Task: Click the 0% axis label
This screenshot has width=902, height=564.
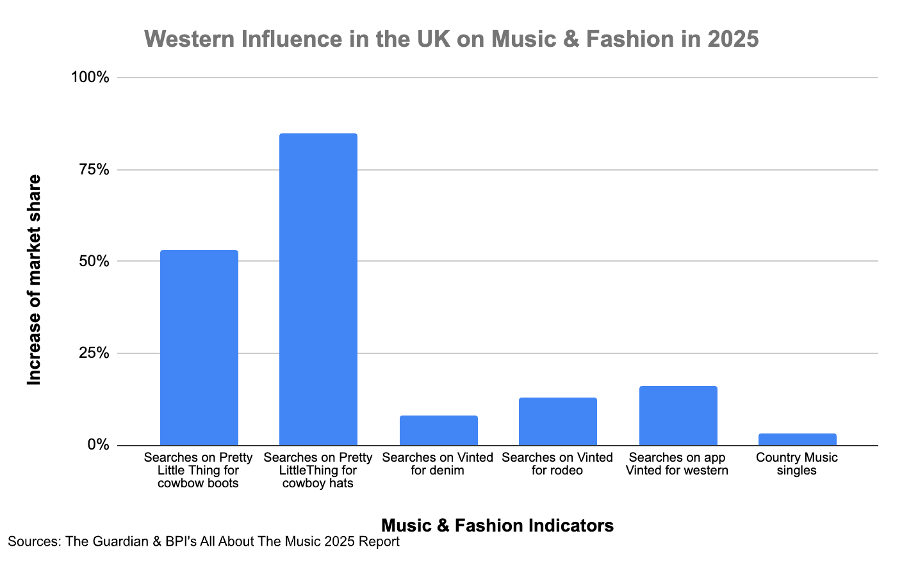Action: click(x=98, y=445)
